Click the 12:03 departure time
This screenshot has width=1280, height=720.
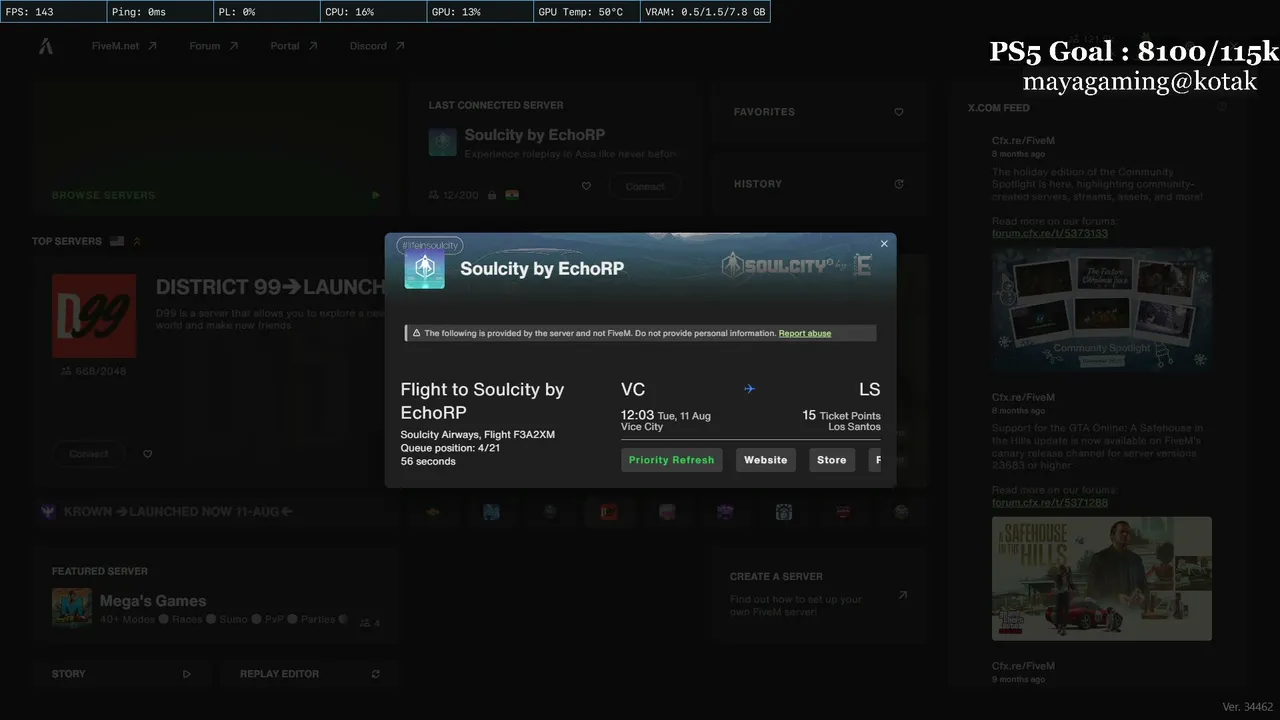637,415
